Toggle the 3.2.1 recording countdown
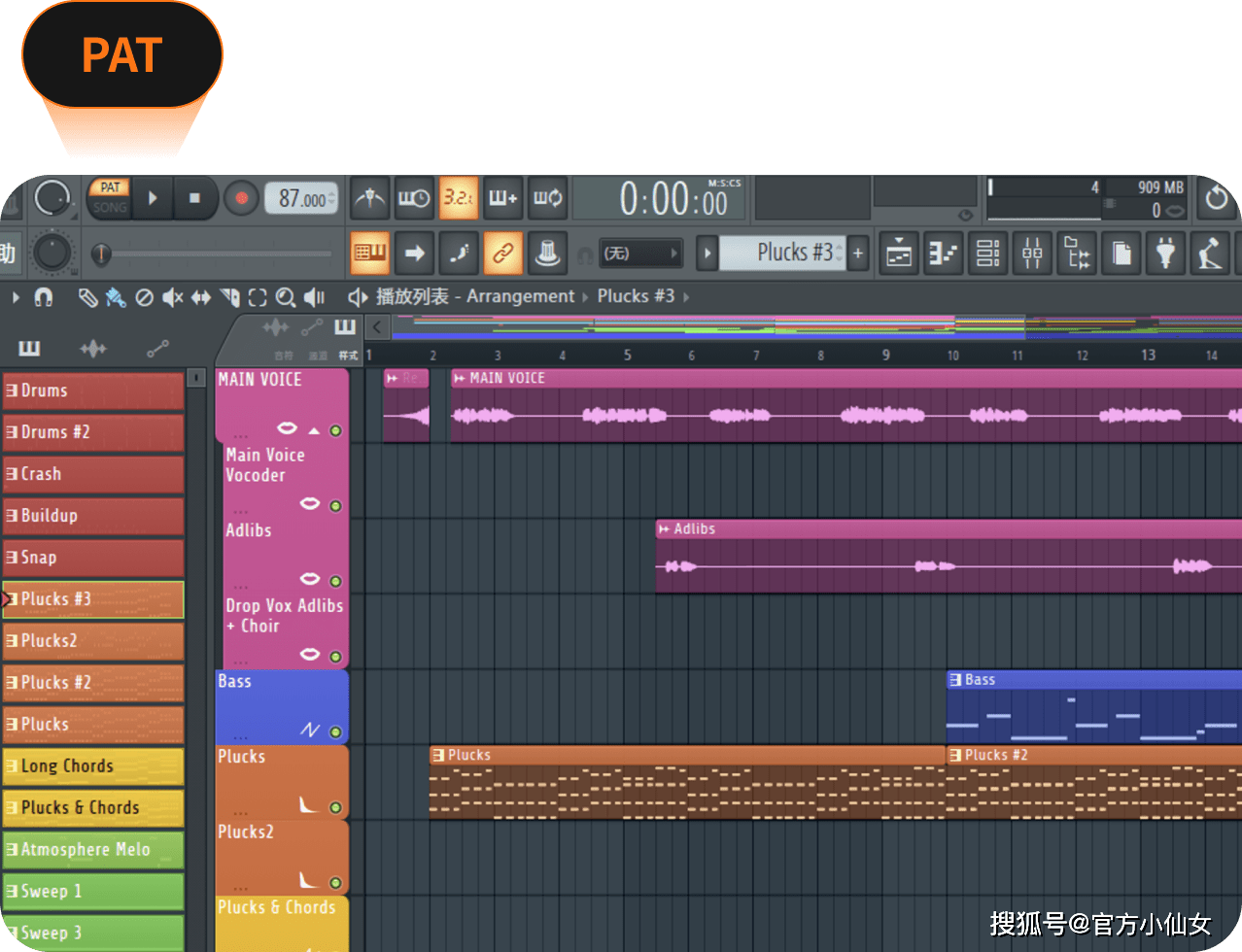1242x952 pixels. 458,198
